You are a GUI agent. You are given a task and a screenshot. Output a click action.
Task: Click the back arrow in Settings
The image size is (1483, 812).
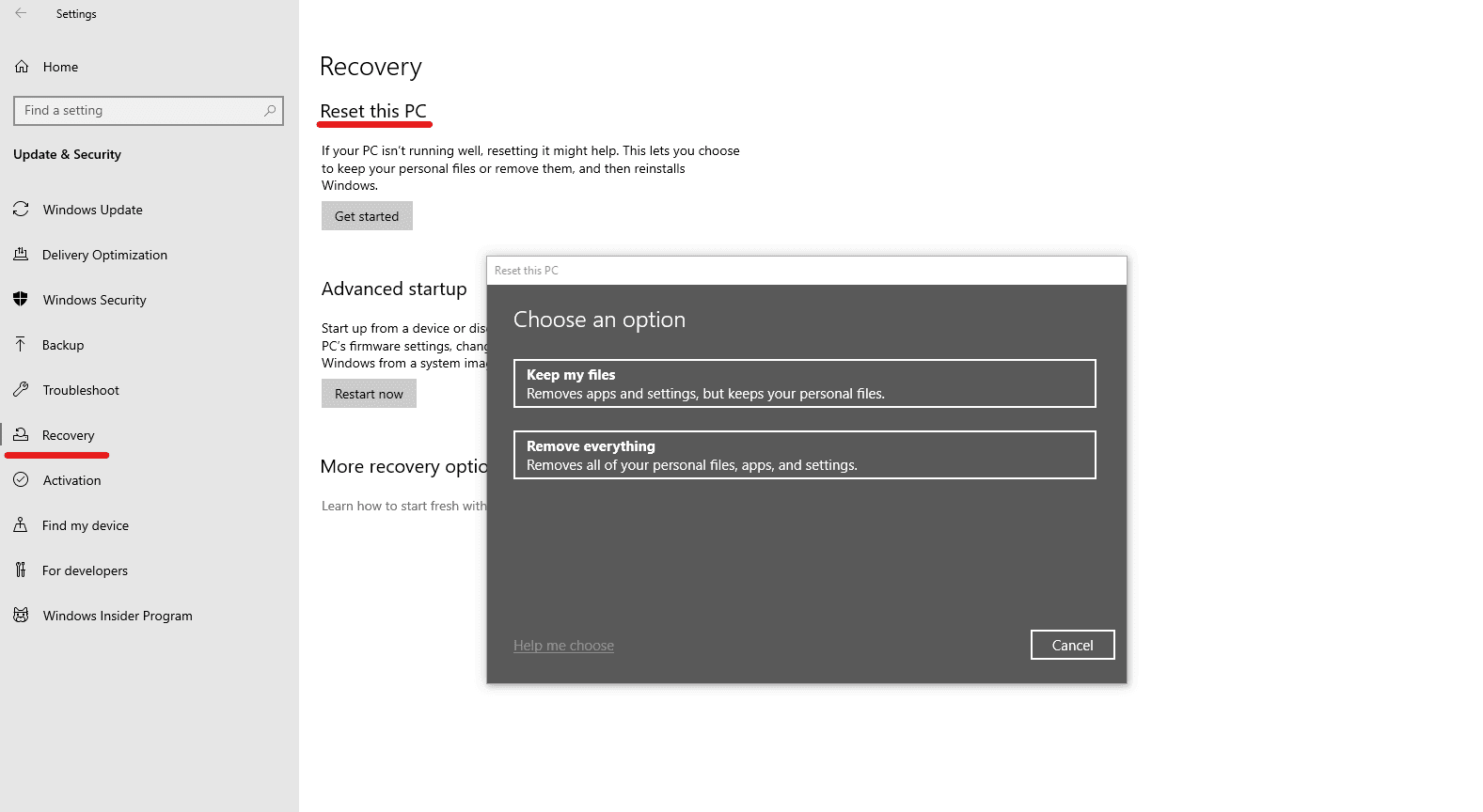click(x=21, y=13)
